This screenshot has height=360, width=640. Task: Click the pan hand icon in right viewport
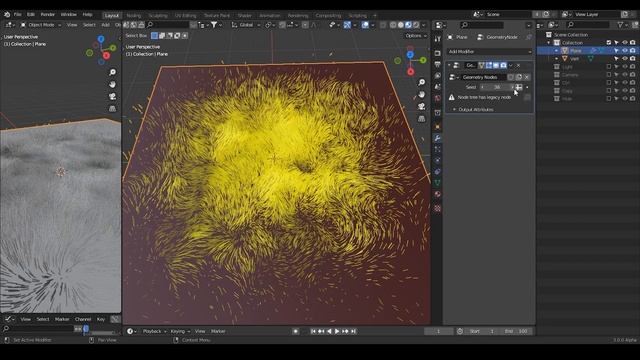tap(422, 94)
